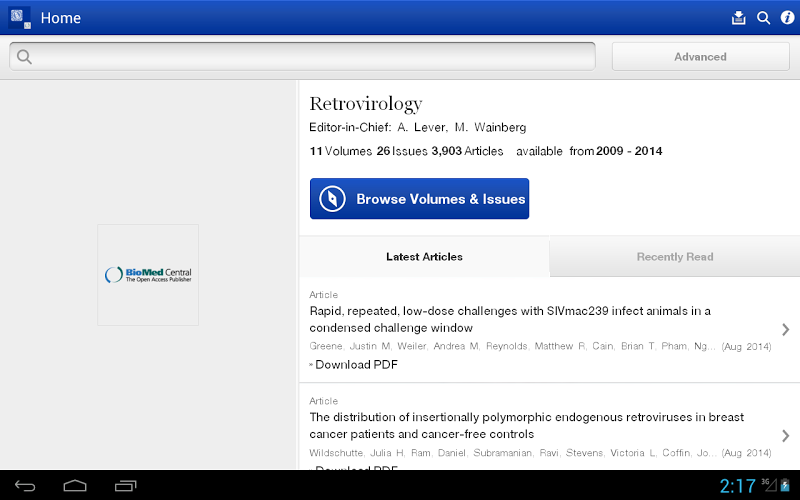Expand the endogenous retroviruses article chevron

pos(785,435)
